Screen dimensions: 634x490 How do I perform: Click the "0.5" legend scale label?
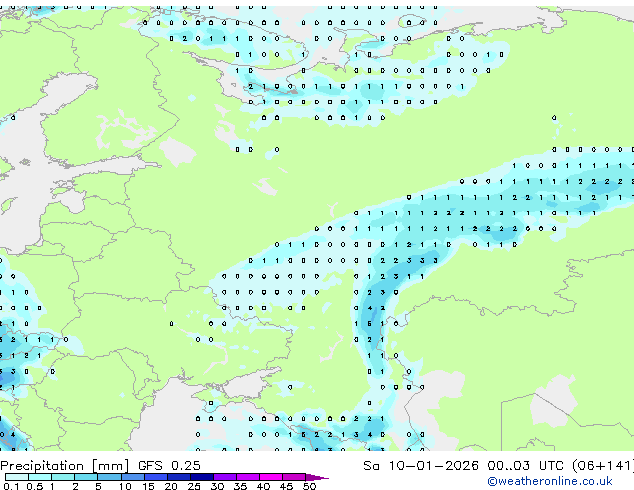click(34, 486)
